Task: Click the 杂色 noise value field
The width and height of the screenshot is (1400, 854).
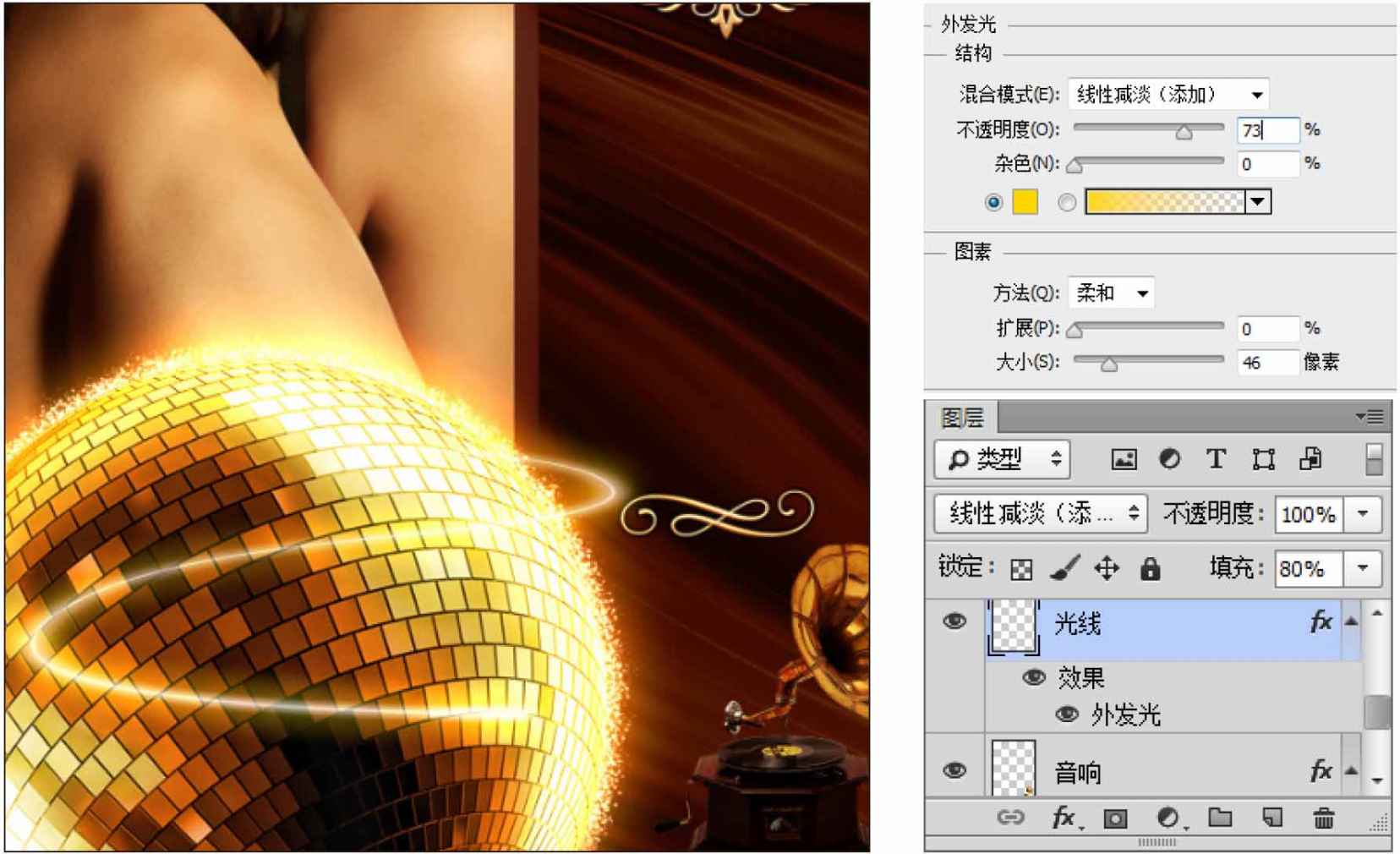Action: click(x=1268, y=164)
